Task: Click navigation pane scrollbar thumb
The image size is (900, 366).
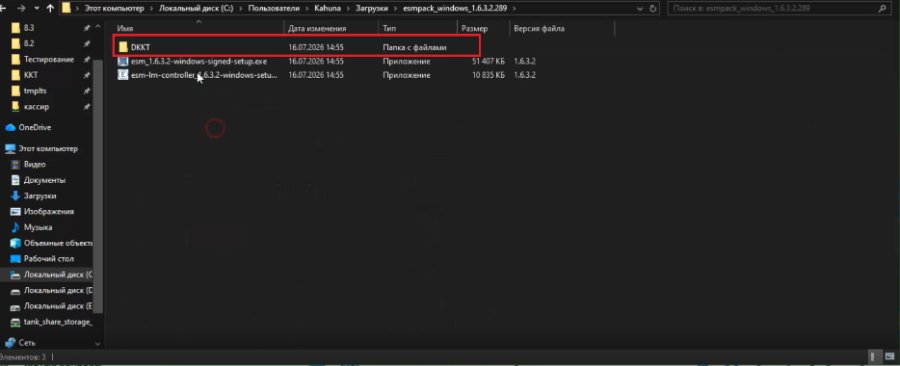Action: (98, 185)
